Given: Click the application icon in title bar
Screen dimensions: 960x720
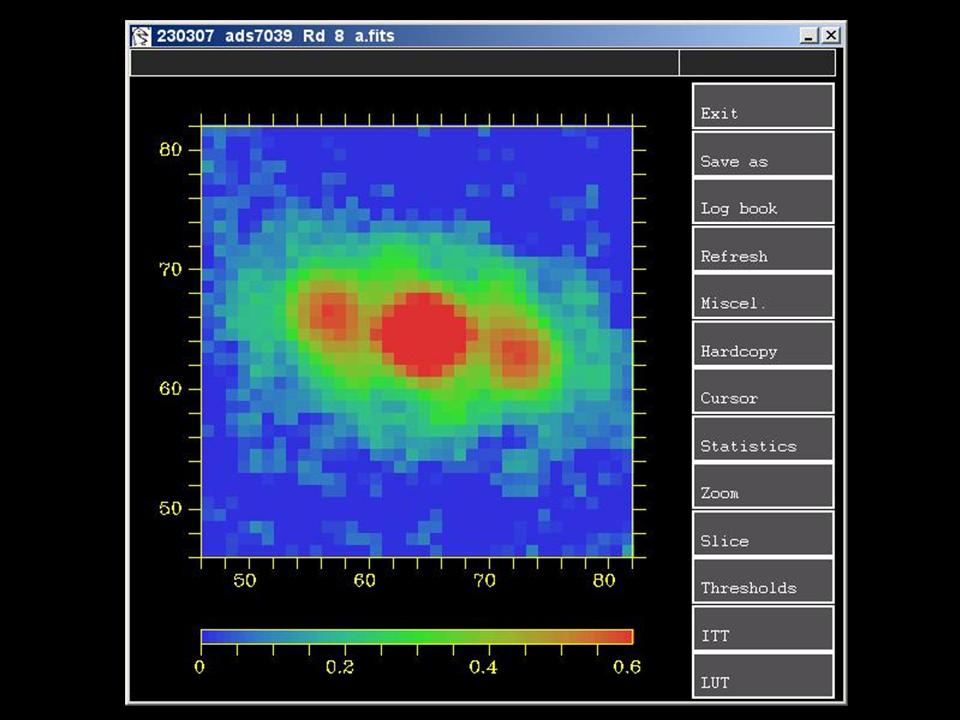Looking at the screenshot, I should [142, 36].
